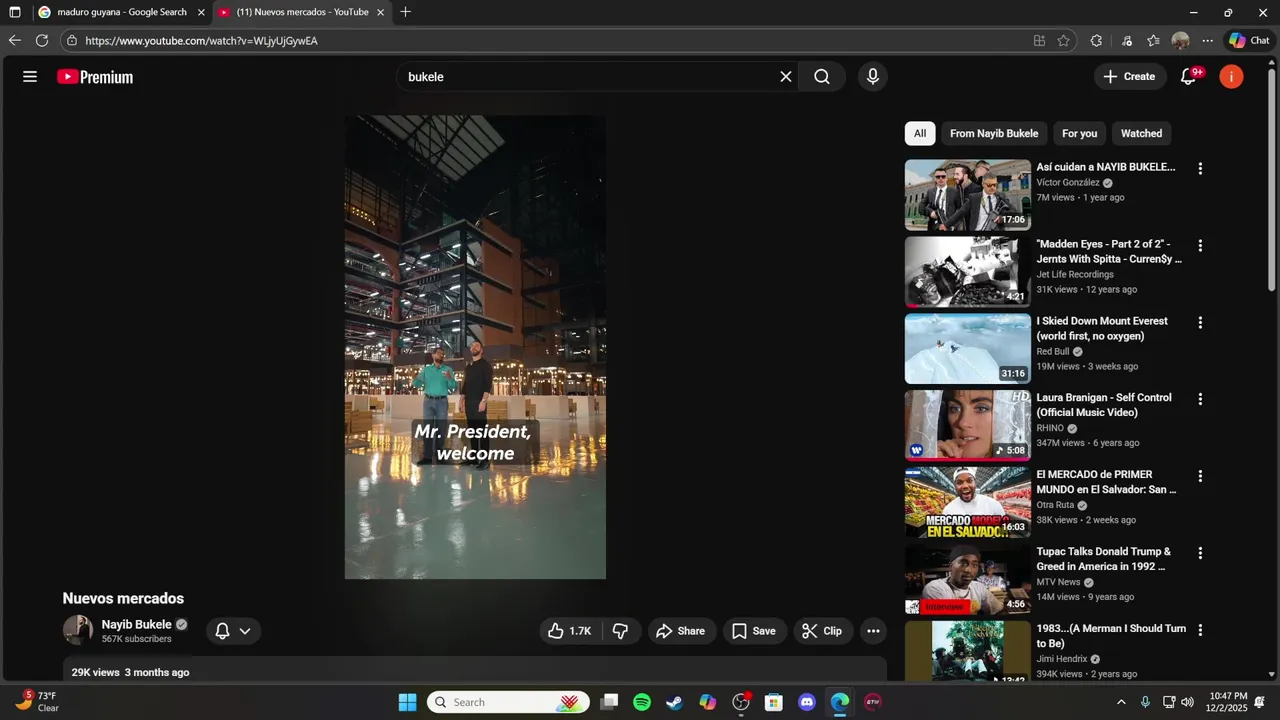Image resolution: width=1280 pixels, height=720 pixels.
Task: Open options for Tupac Talks Donald Trump
Action: click(1200, 553)
